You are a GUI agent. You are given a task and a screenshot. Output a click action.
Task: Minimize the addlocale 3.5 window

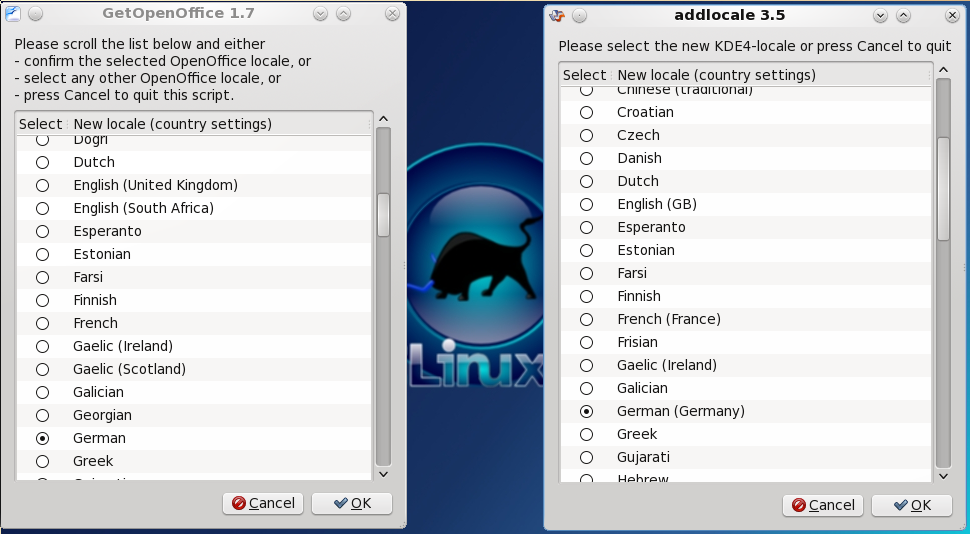click(x=880, y=16)
